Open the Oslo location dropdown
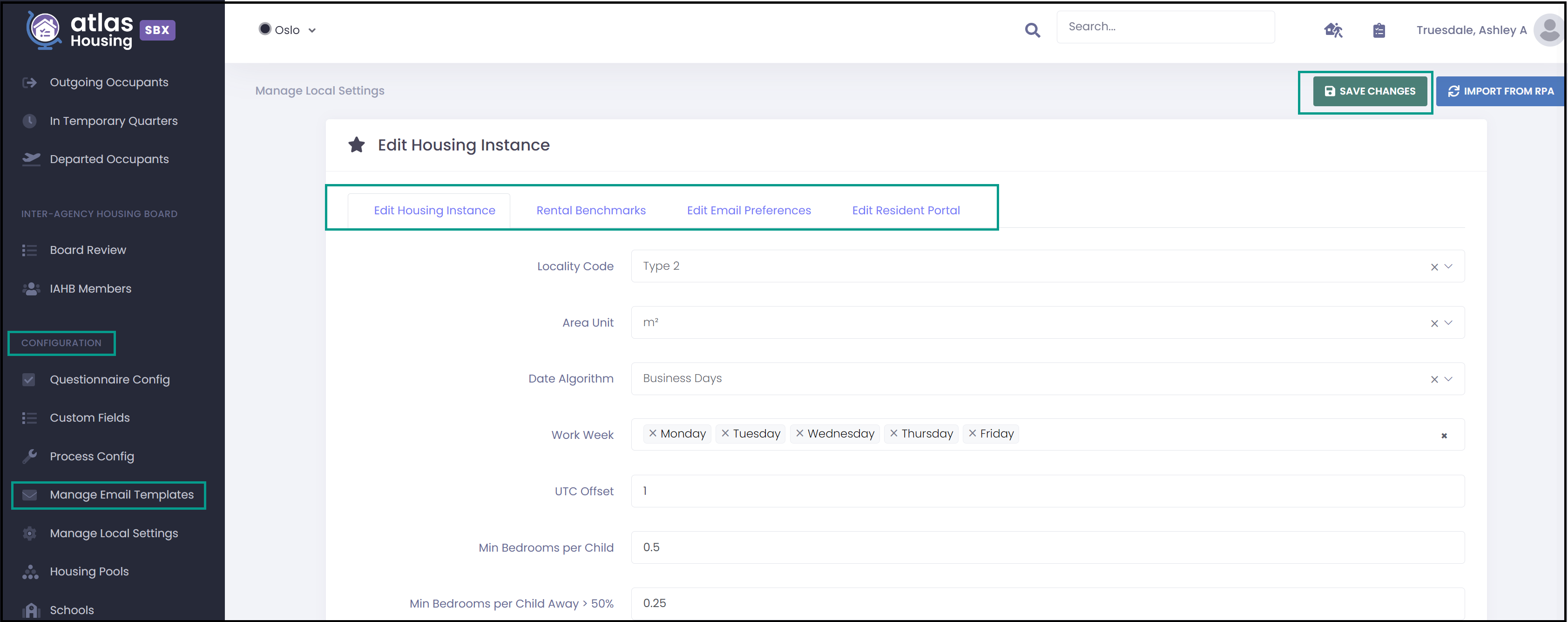Screen dimensions: 1568x622 [x=287, y=30]
